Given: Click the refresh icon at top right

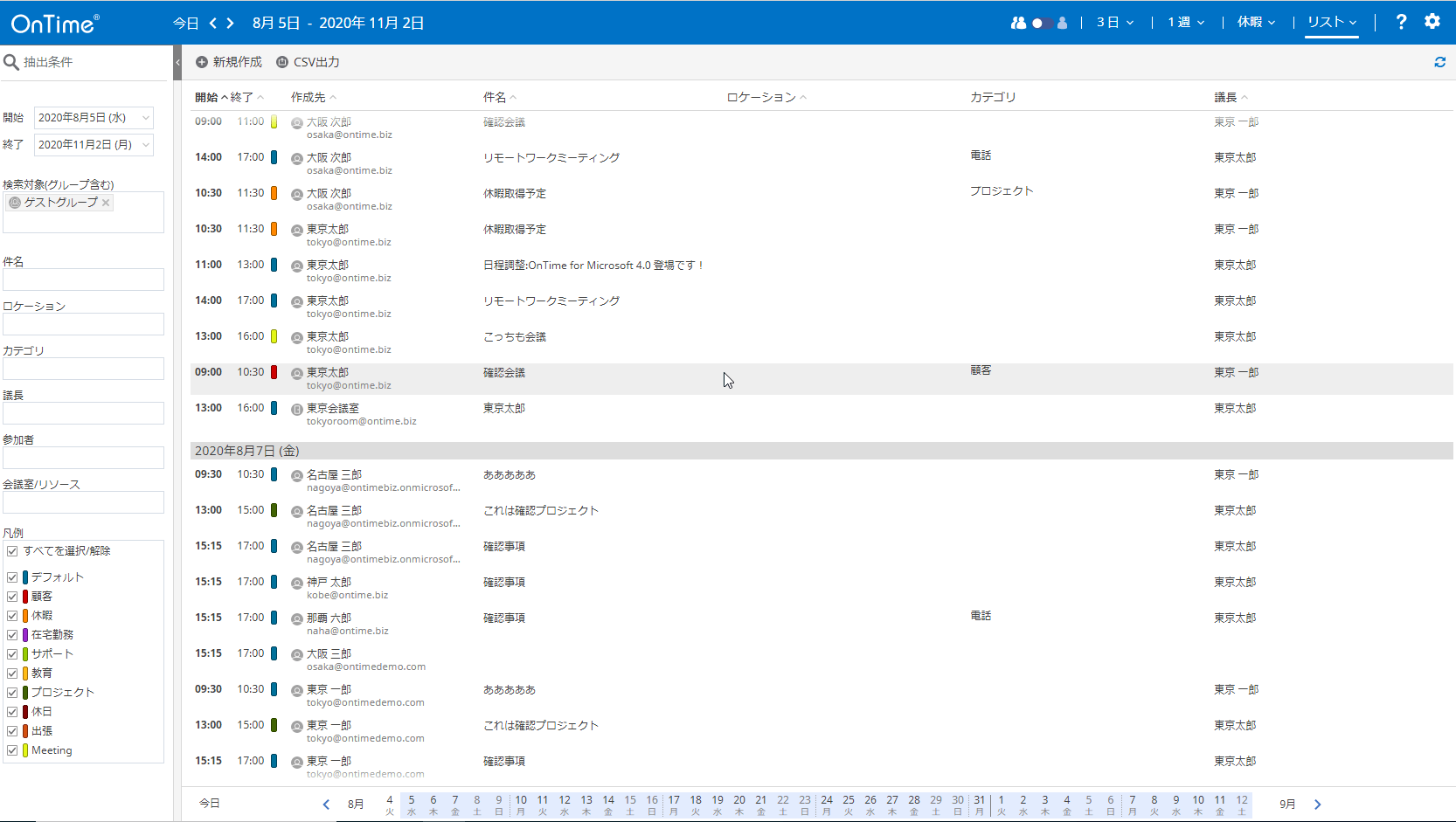Looking at the screenshot, I should [1439, 62].
